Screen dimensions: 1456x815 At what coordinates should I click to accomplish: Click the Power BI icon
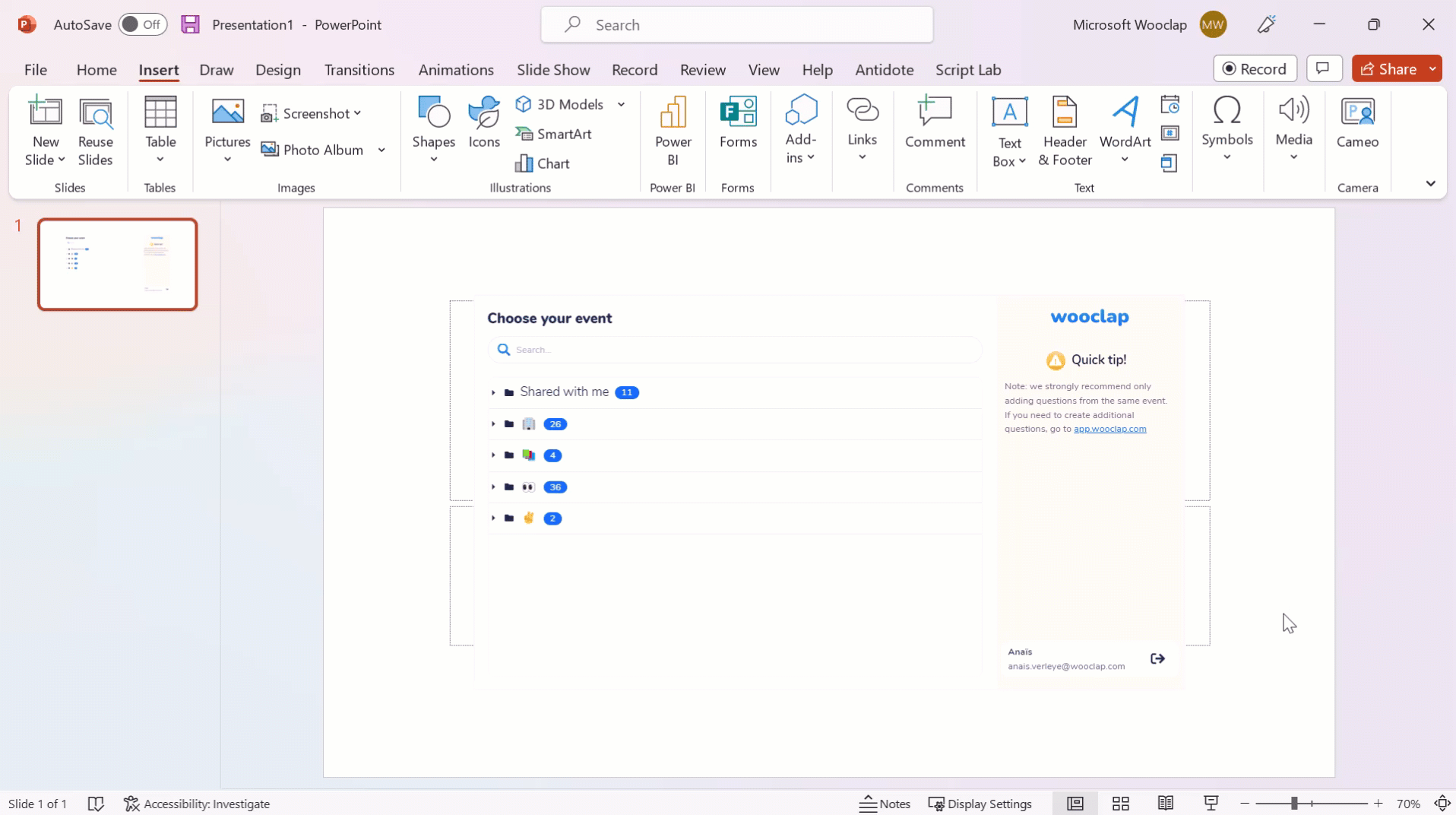coord(673,113)
